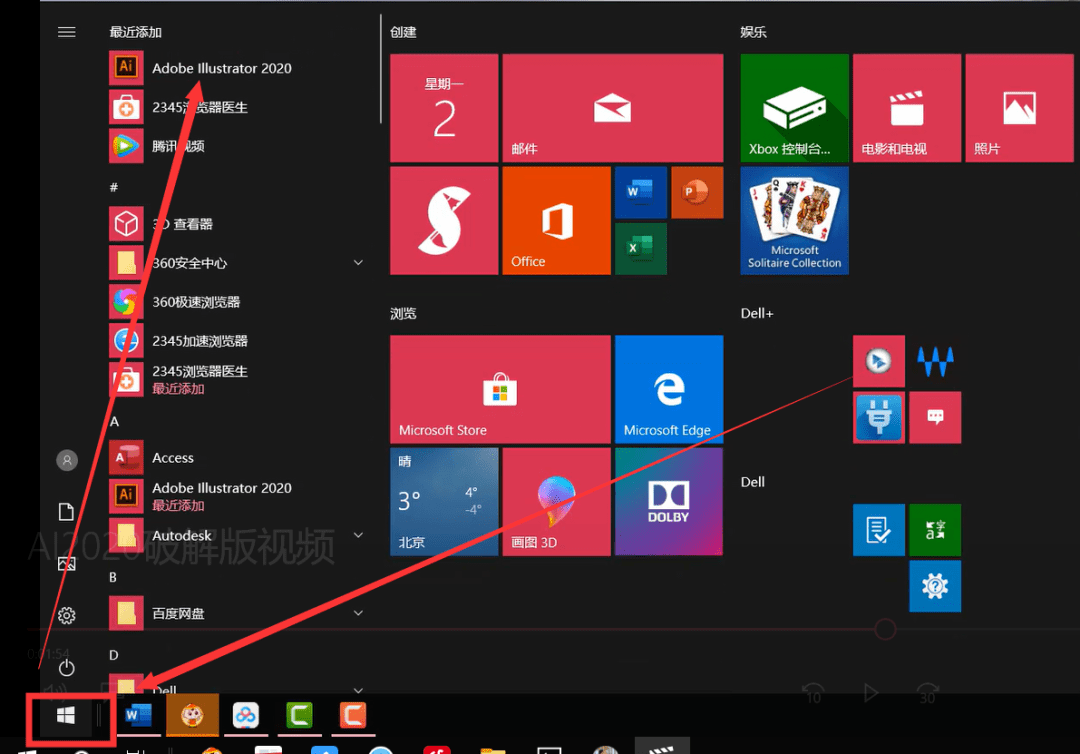Click the 浏览 group header
This screenshot has width=1080, height=754.
(403, 313)
